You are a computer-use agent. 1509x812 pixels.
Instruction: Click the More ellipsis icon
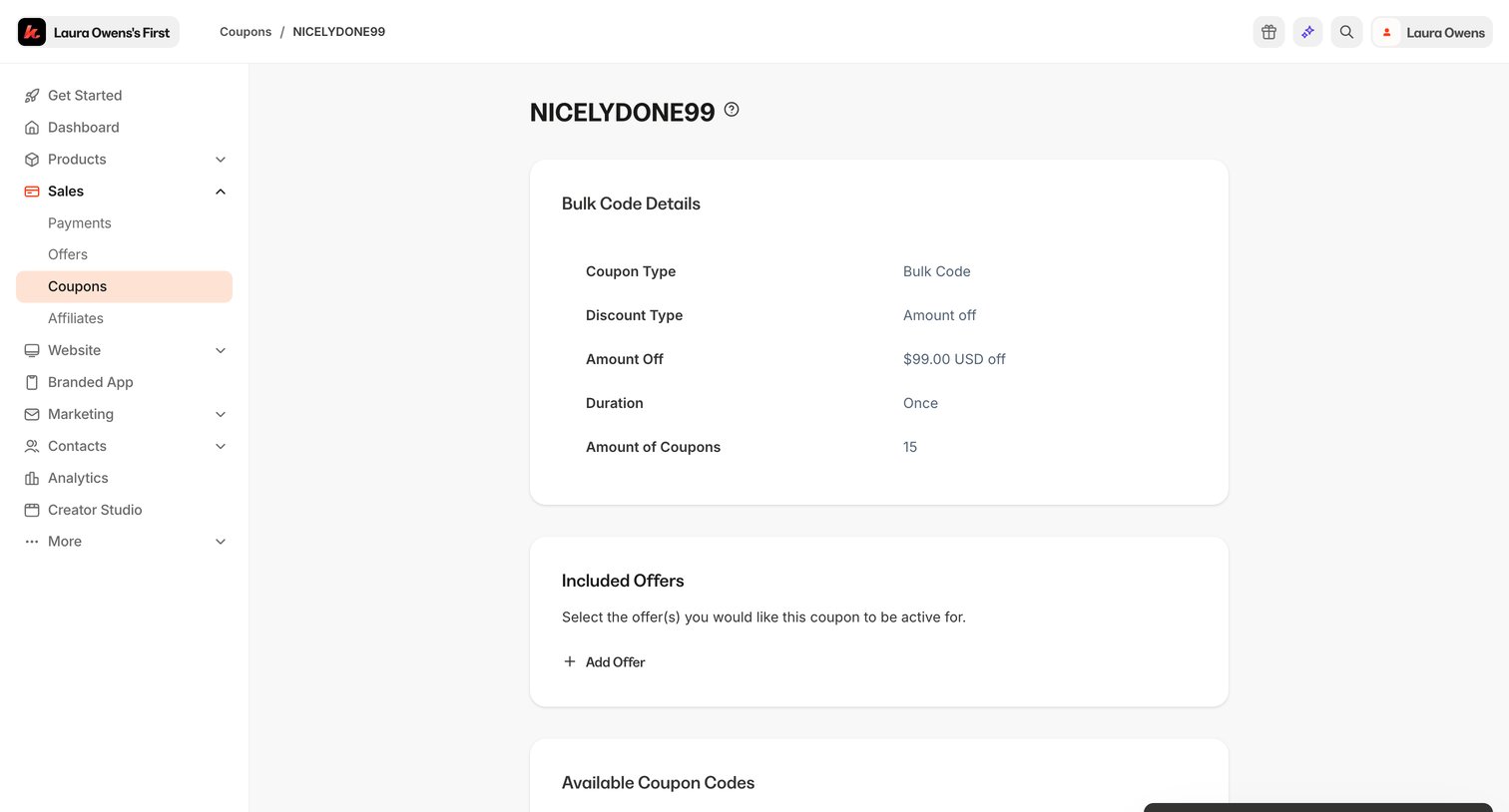(x=32, y=542)
